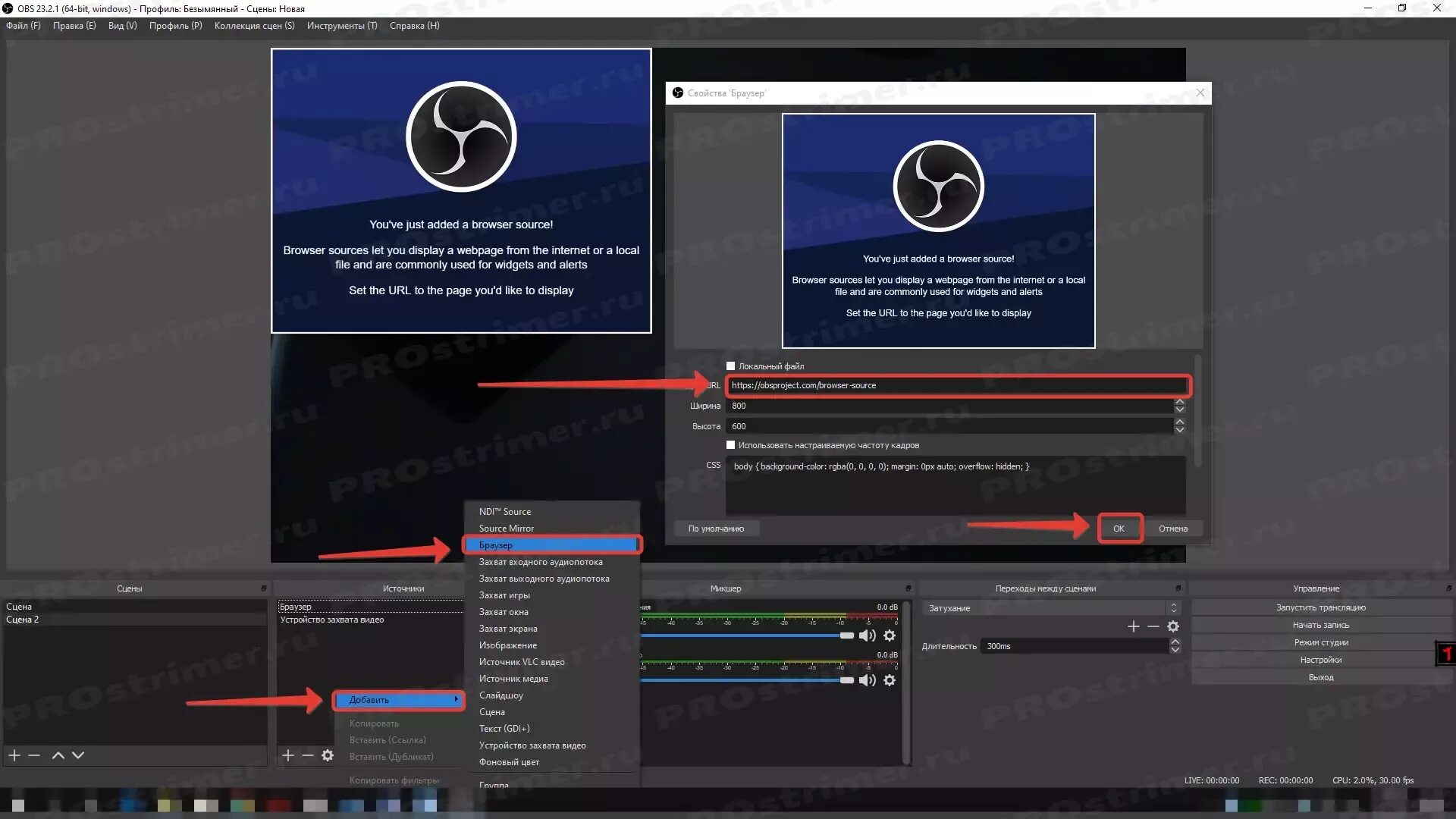Screen dimensions: 1456x819
Task: Enable Использовать настраиваемую частоту кадров checkbox
Action: click(731, 445)
